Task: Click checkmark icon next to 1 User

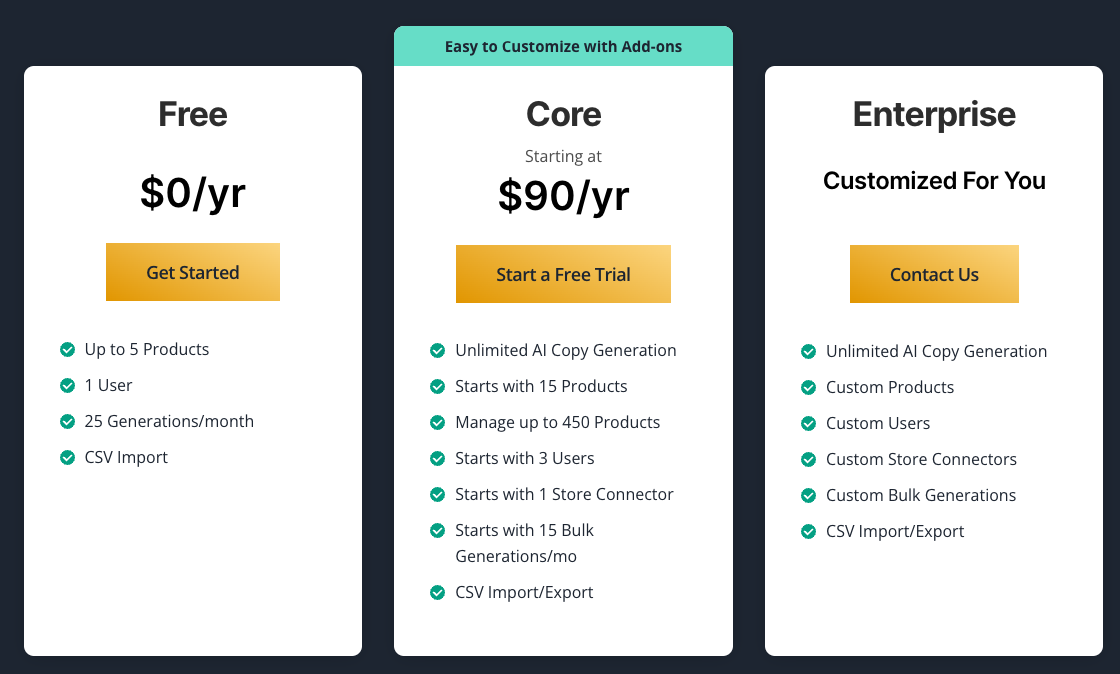Action: (x=68, y=385)
